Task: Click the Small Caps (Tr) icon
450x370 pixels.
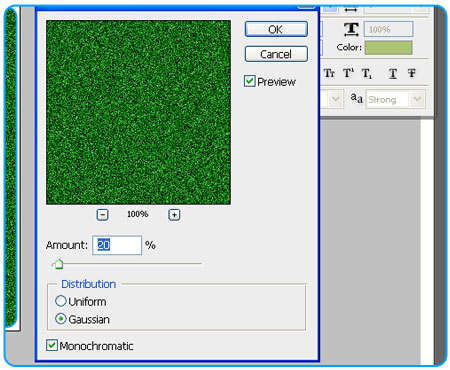Action: click(329, 73)
